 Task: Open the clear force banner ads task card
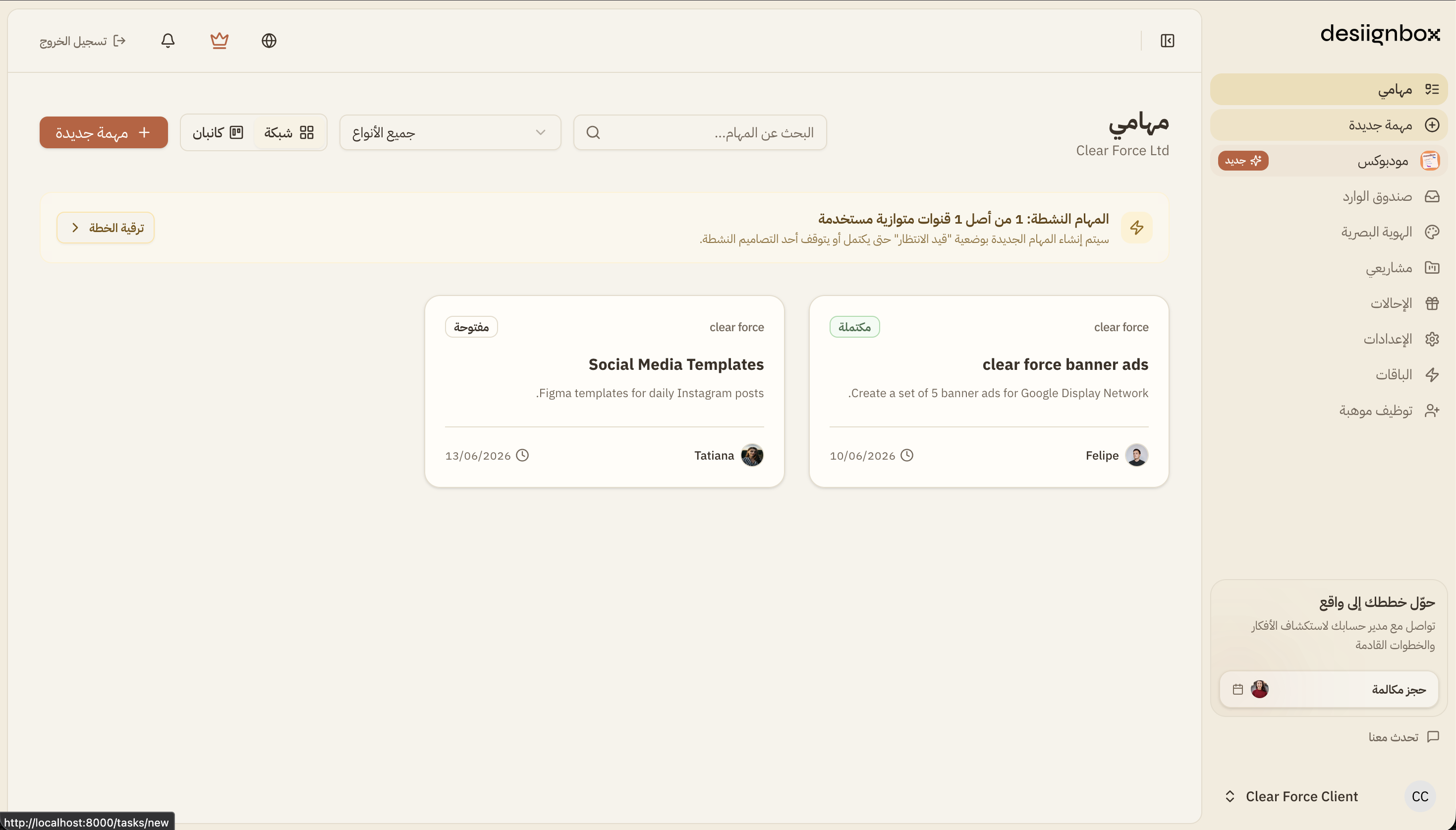point(989,391)
